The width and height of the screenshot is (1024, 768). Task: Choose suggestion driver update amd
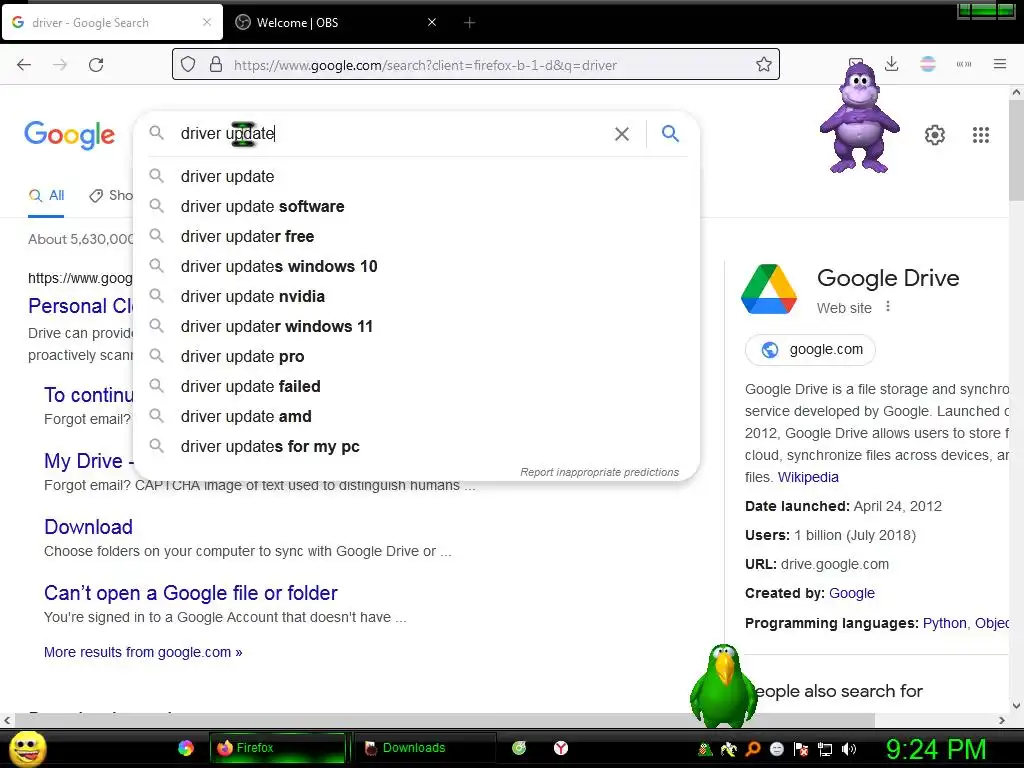(x=417, y=417)
